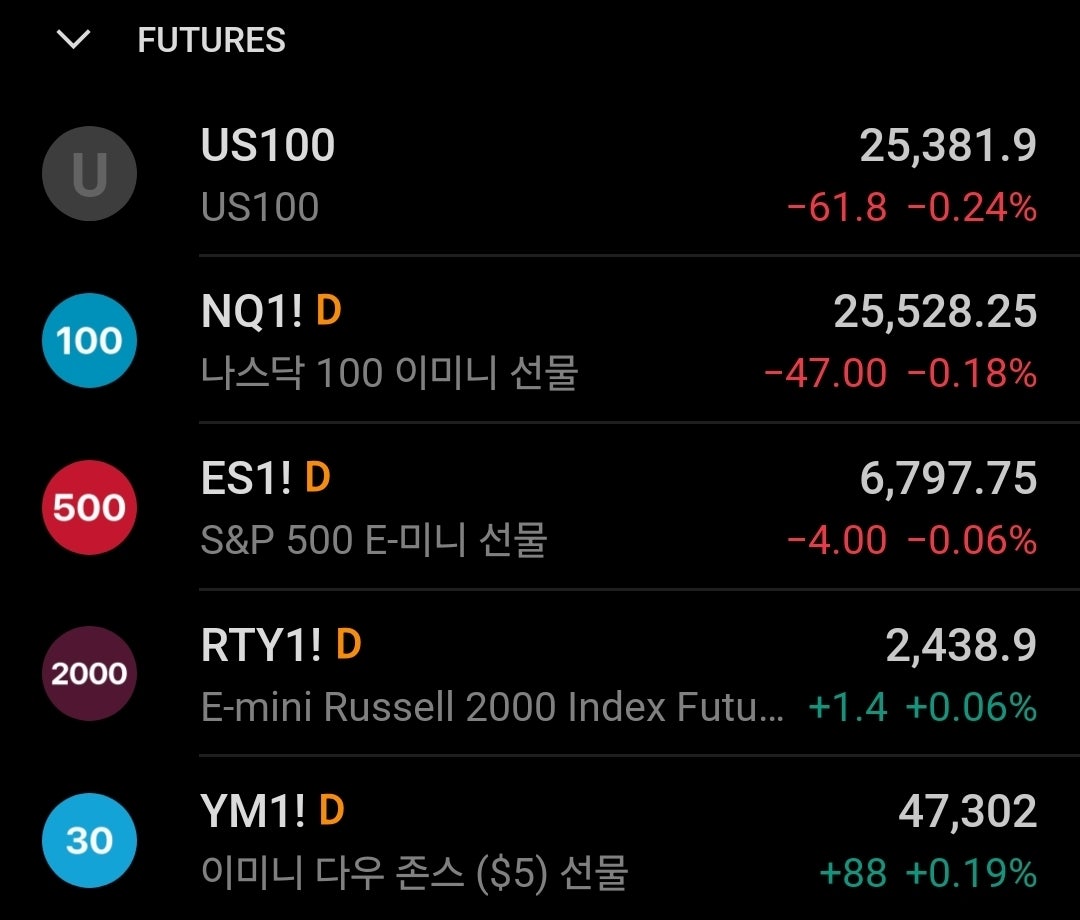Image resolution: width=1080 pixels, height=920 pixels.
Task: Tap the blue 100 icon for NQ1!
Action: click(89, 341)
